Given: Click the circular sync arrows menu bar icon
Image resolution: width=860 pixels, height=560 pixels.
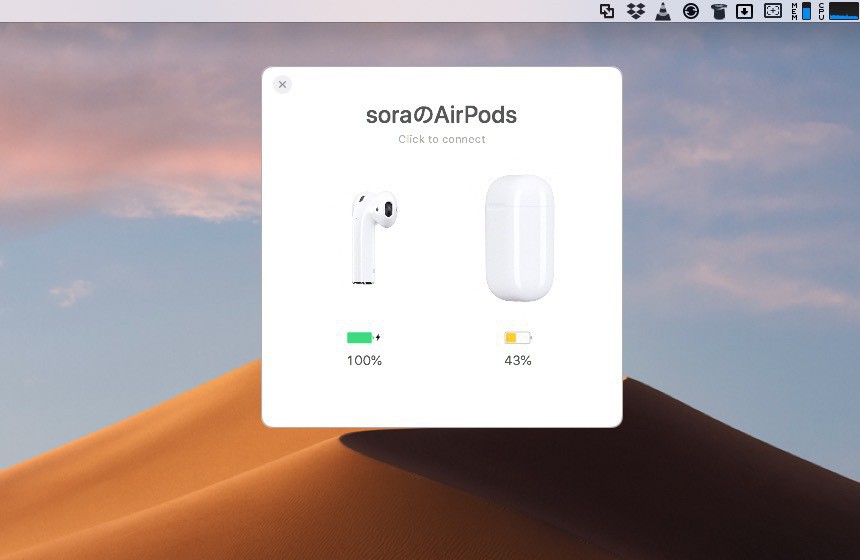Looking at the screenshot, I should pyautogui.click(x=691, y=11).
